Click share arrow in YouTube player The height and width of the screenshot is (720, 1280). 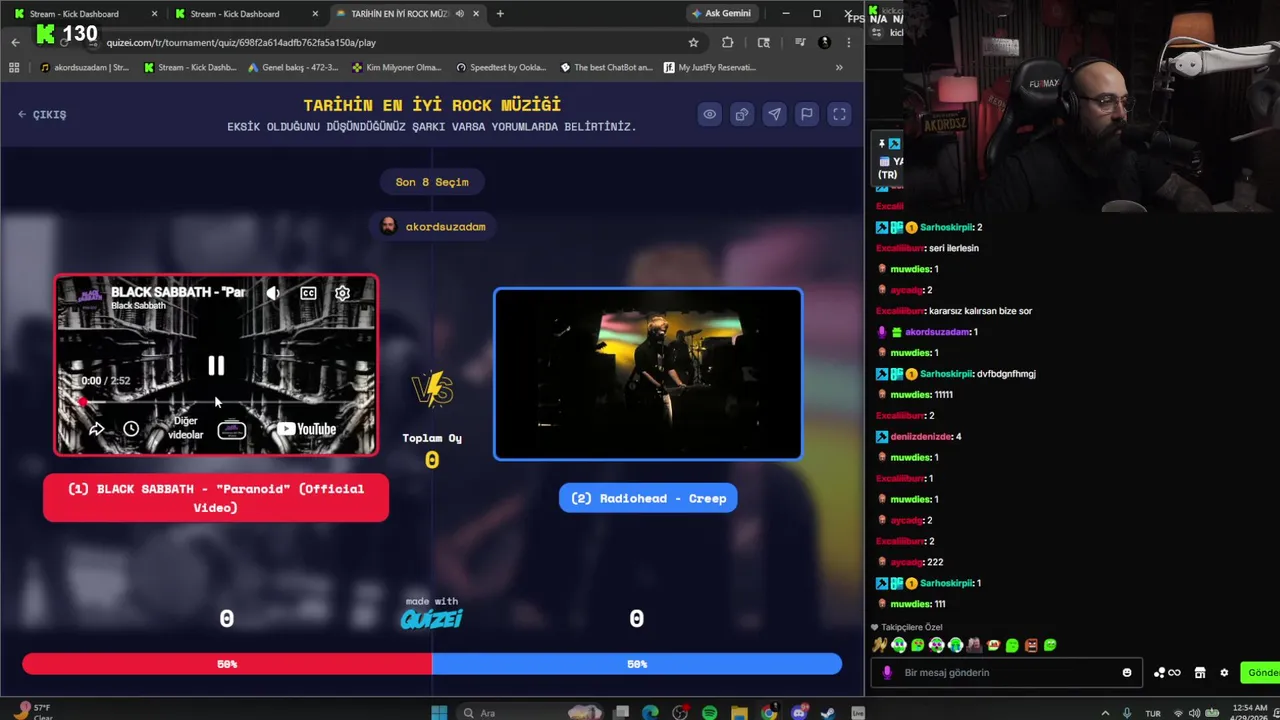(x=96, y=429)
